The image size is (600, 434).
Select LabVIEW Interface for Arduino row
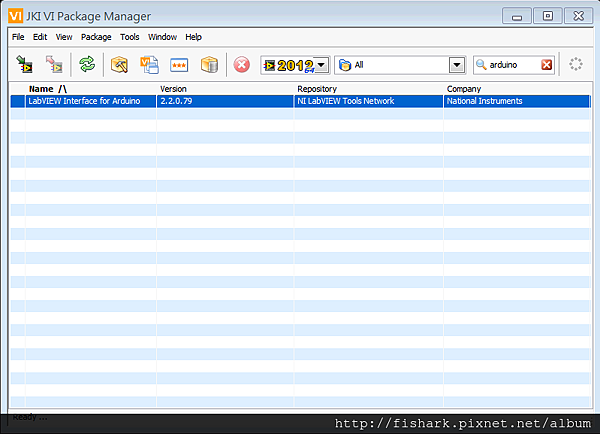tap(300, 101)
